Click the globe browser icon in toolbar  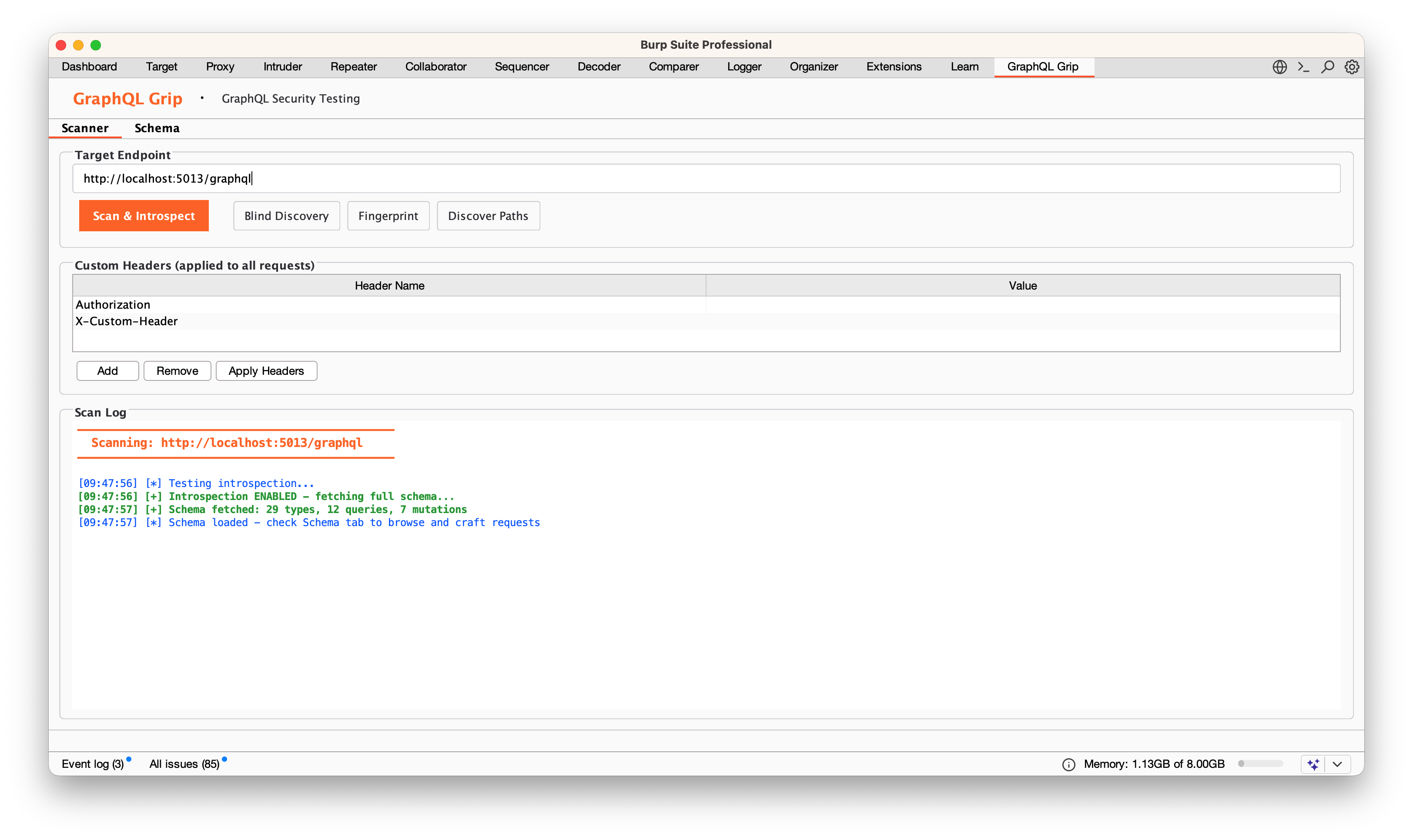point(1279,67)
